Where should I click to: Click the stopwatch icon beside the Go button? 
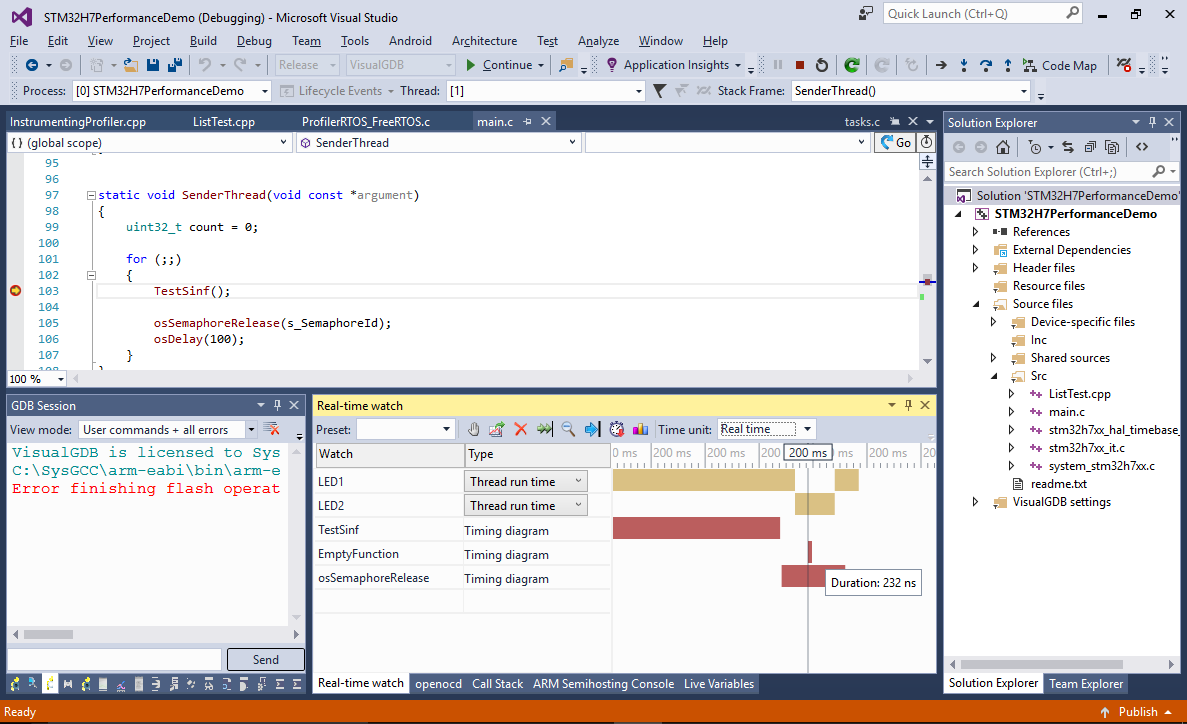pos(926,142)
